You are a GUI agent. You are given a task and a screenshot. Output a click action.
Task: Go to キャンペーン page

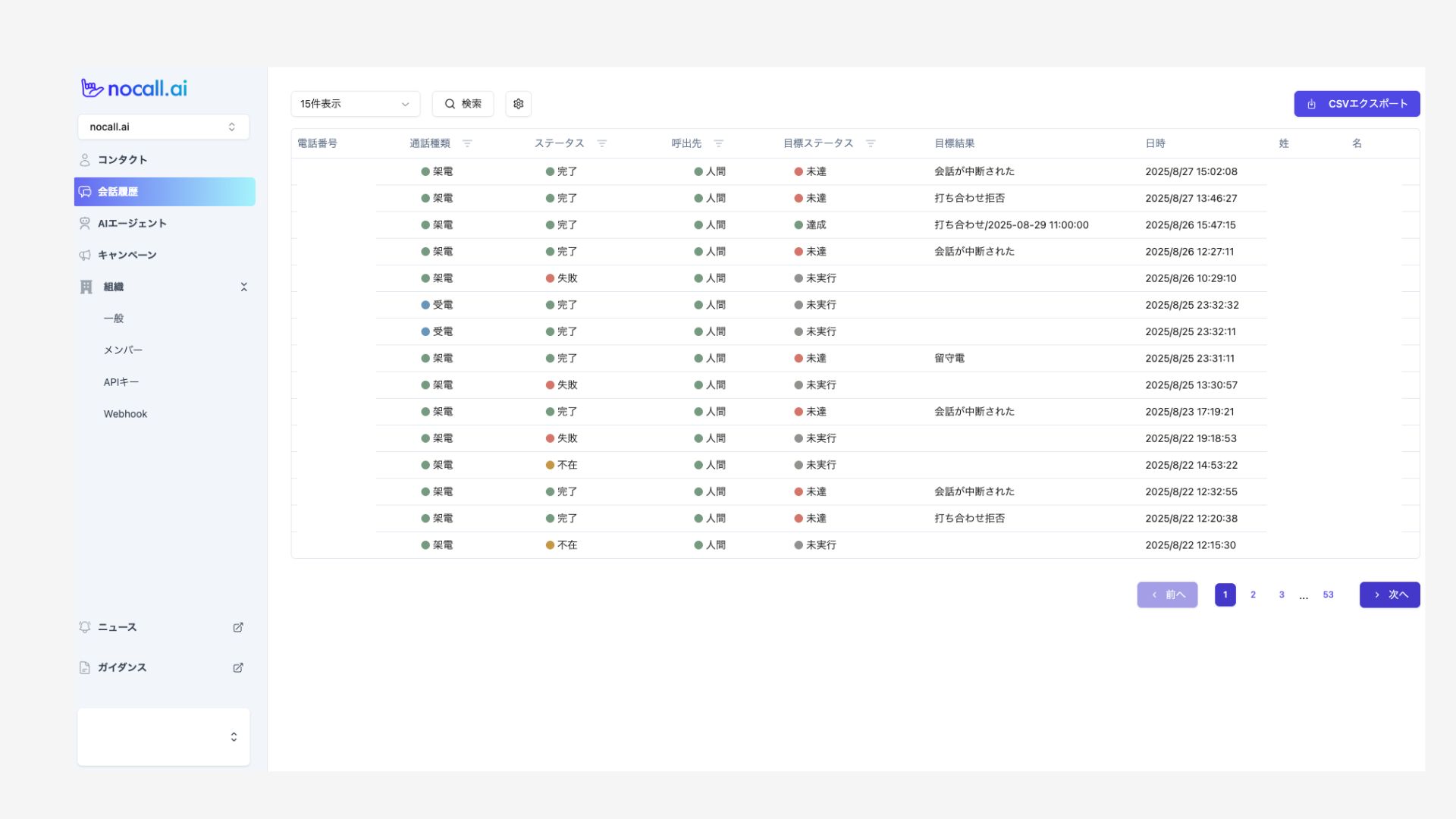pyautogui.click(x=127, y=256)
